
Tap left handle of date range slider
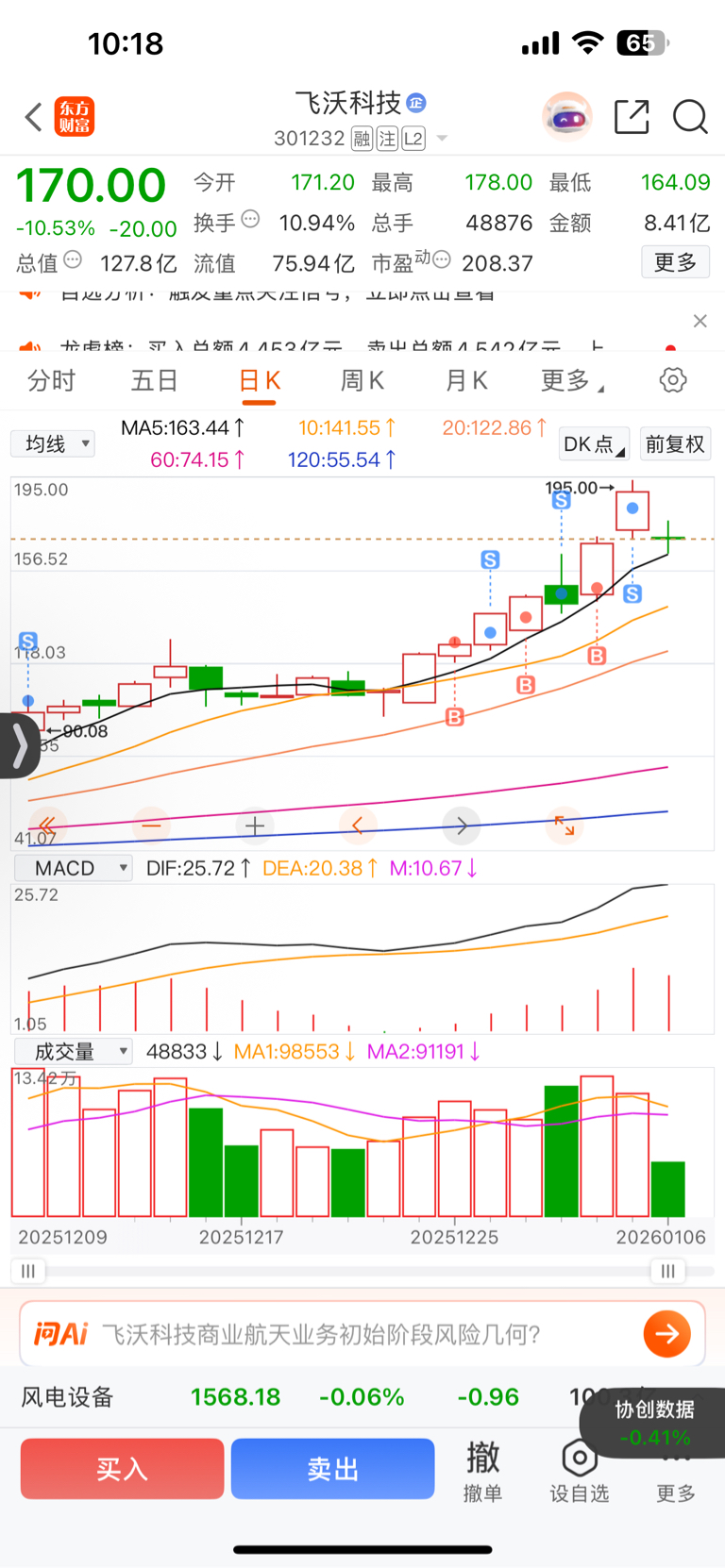click(x=28, y=1271)
